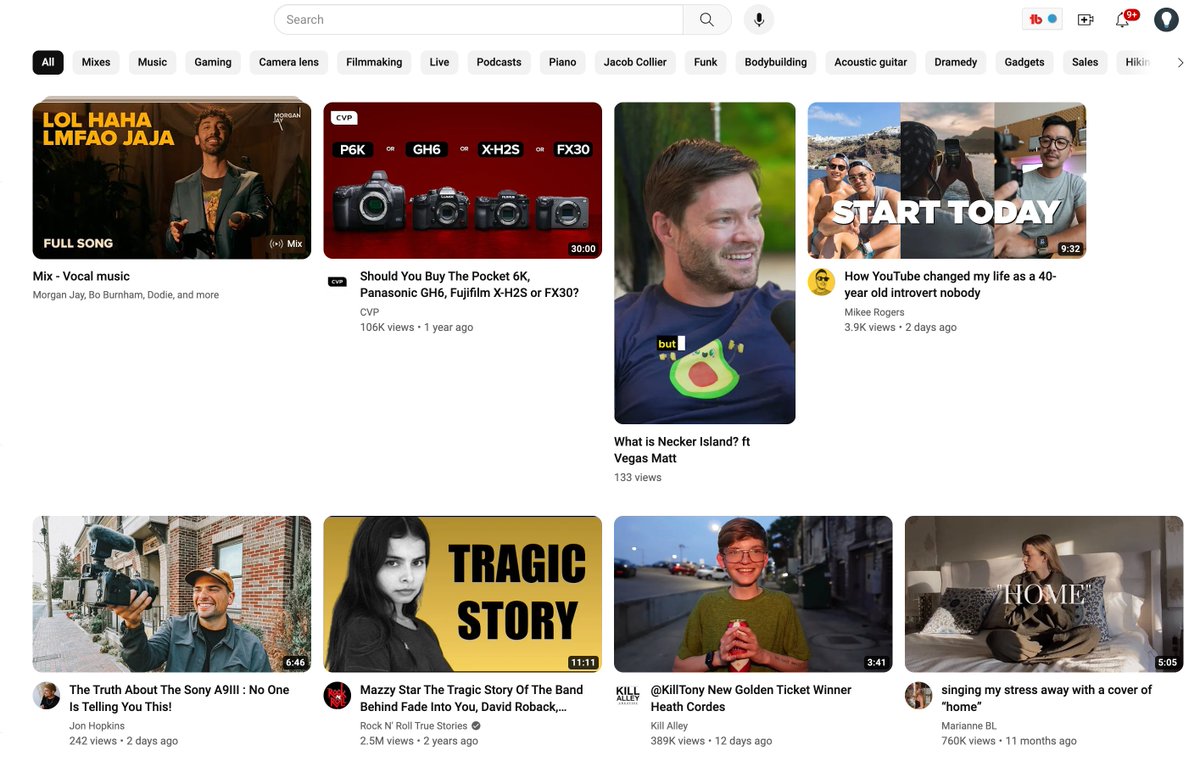Open Jon Hopkins channel avatar
Image resolution: width=1200 pixels, height=767 pixels.
tap(46, 696)
